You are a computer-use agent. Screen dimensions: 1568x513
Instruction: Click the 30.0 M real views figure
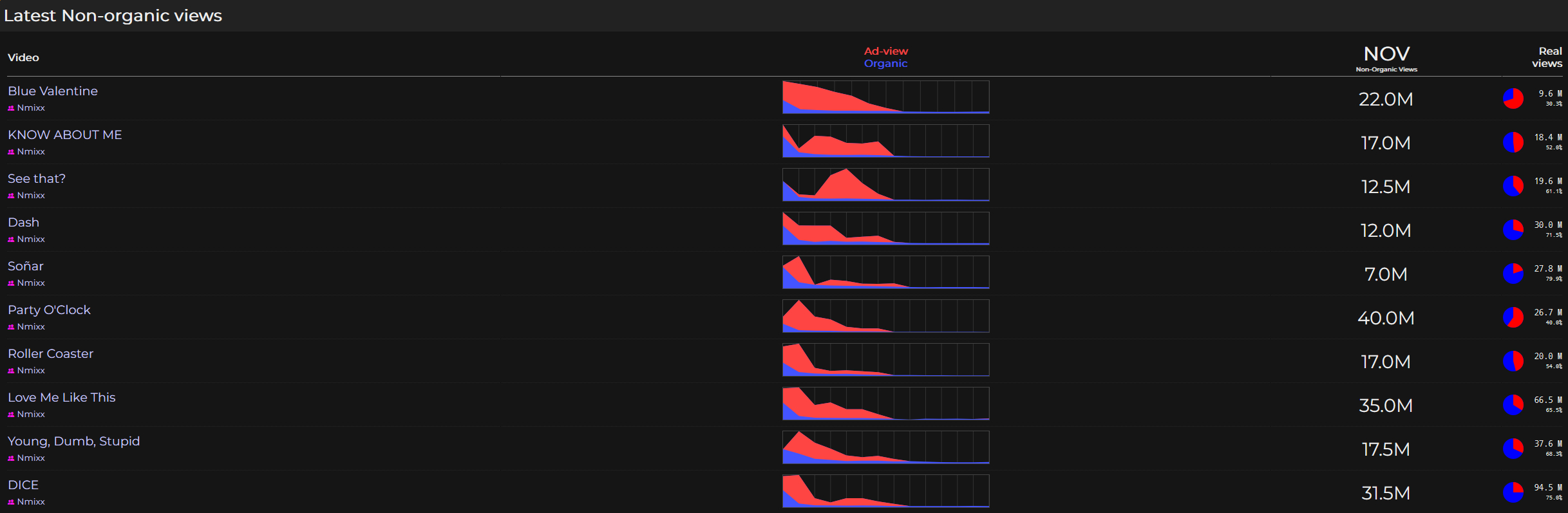pyautogui.click(x=1549, y=225)
